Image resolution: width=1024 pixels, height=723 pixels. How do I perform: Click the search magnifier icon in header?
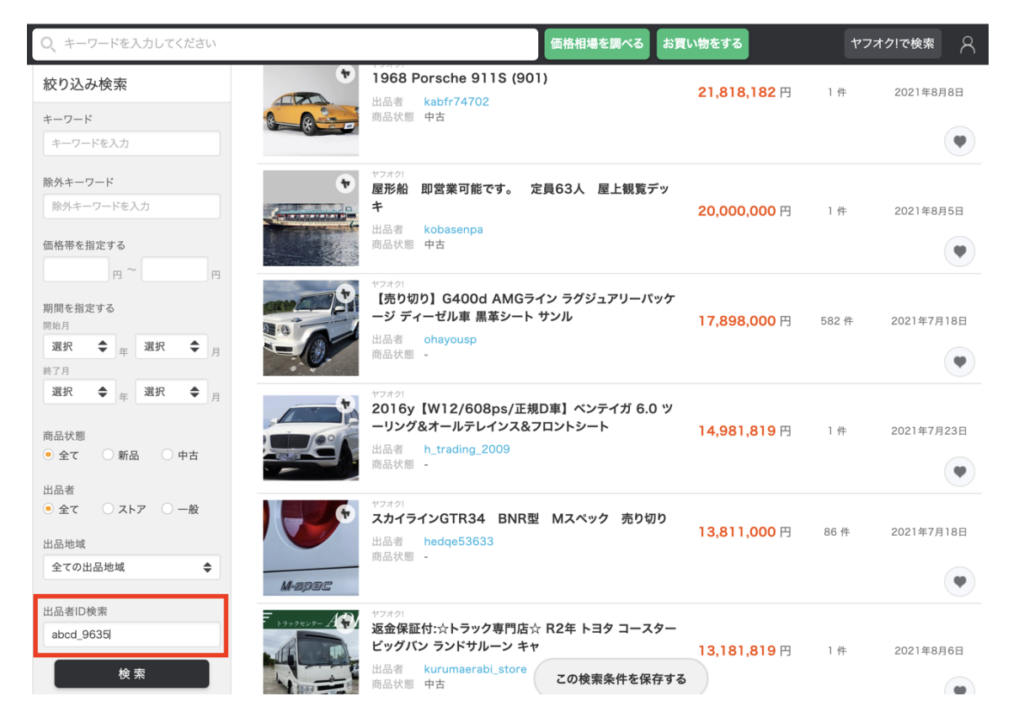[x=47, y=44]
